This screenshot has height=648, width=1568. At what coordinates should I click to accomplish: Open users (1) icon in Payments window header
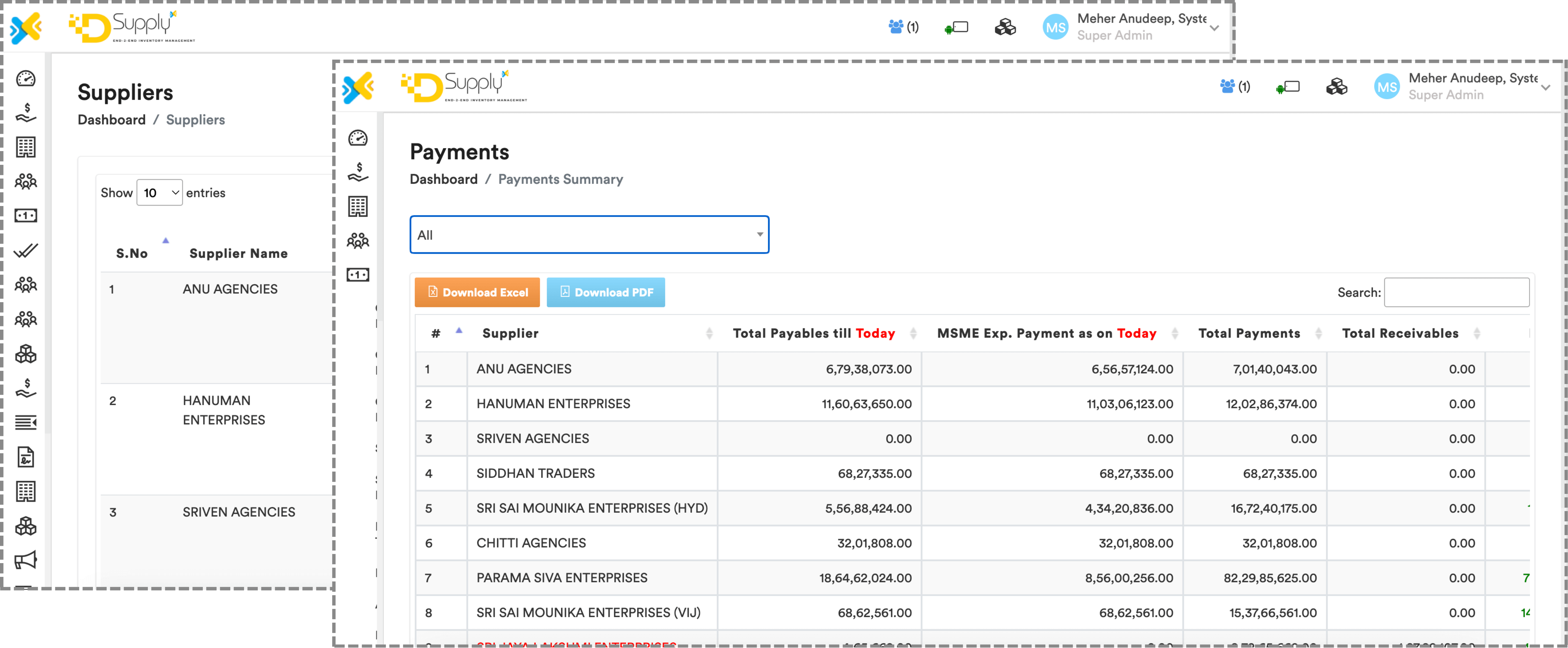tap(1234, 87)
